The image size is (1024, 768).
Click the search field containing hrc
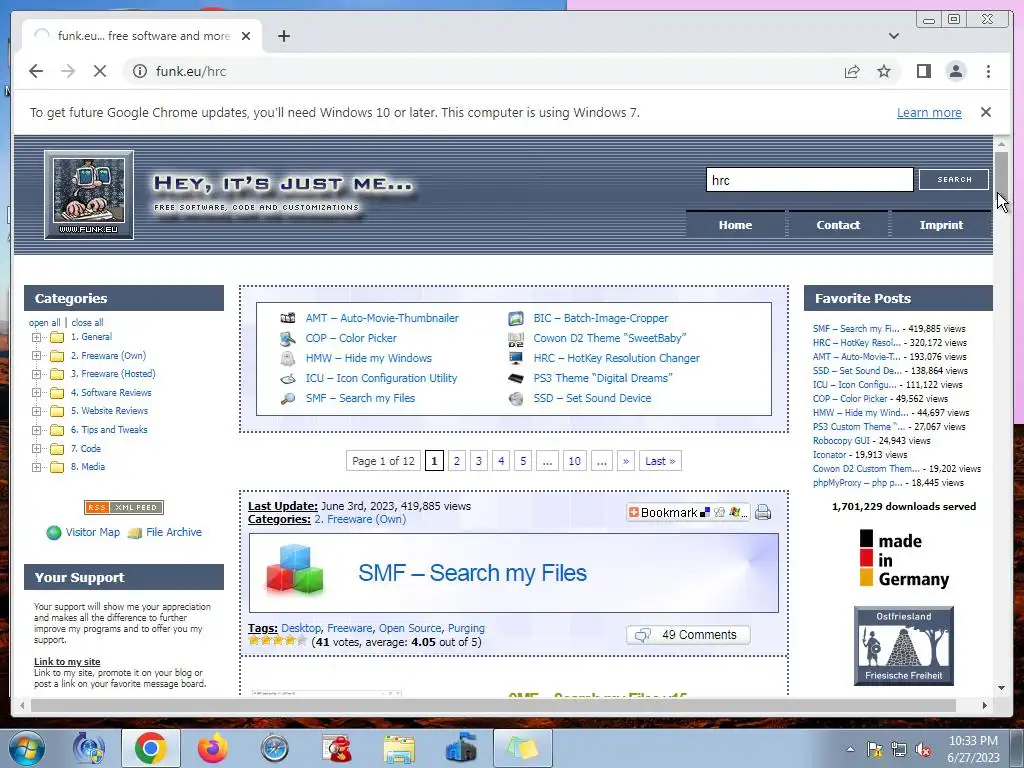[x=809, y=180]
